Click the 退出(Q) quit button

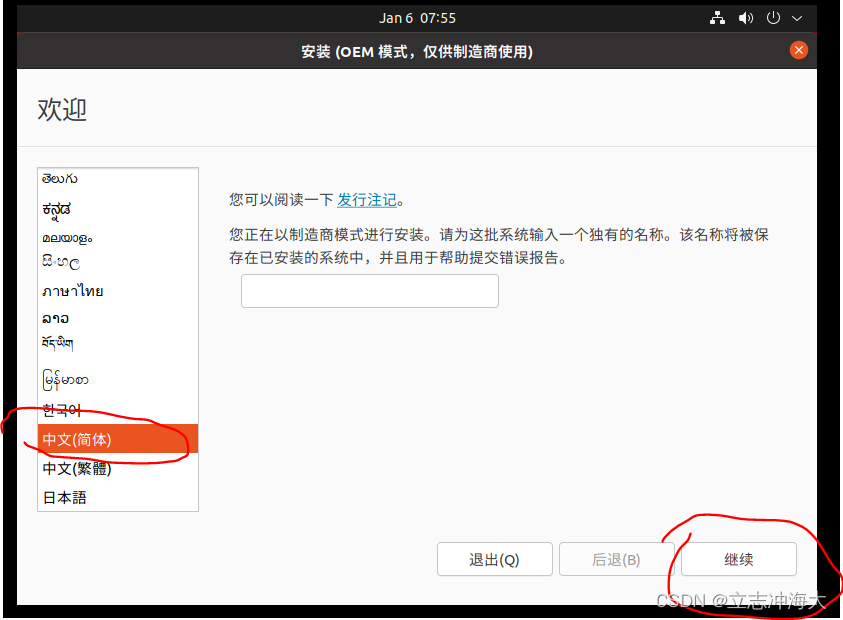[x=495, y=559]
